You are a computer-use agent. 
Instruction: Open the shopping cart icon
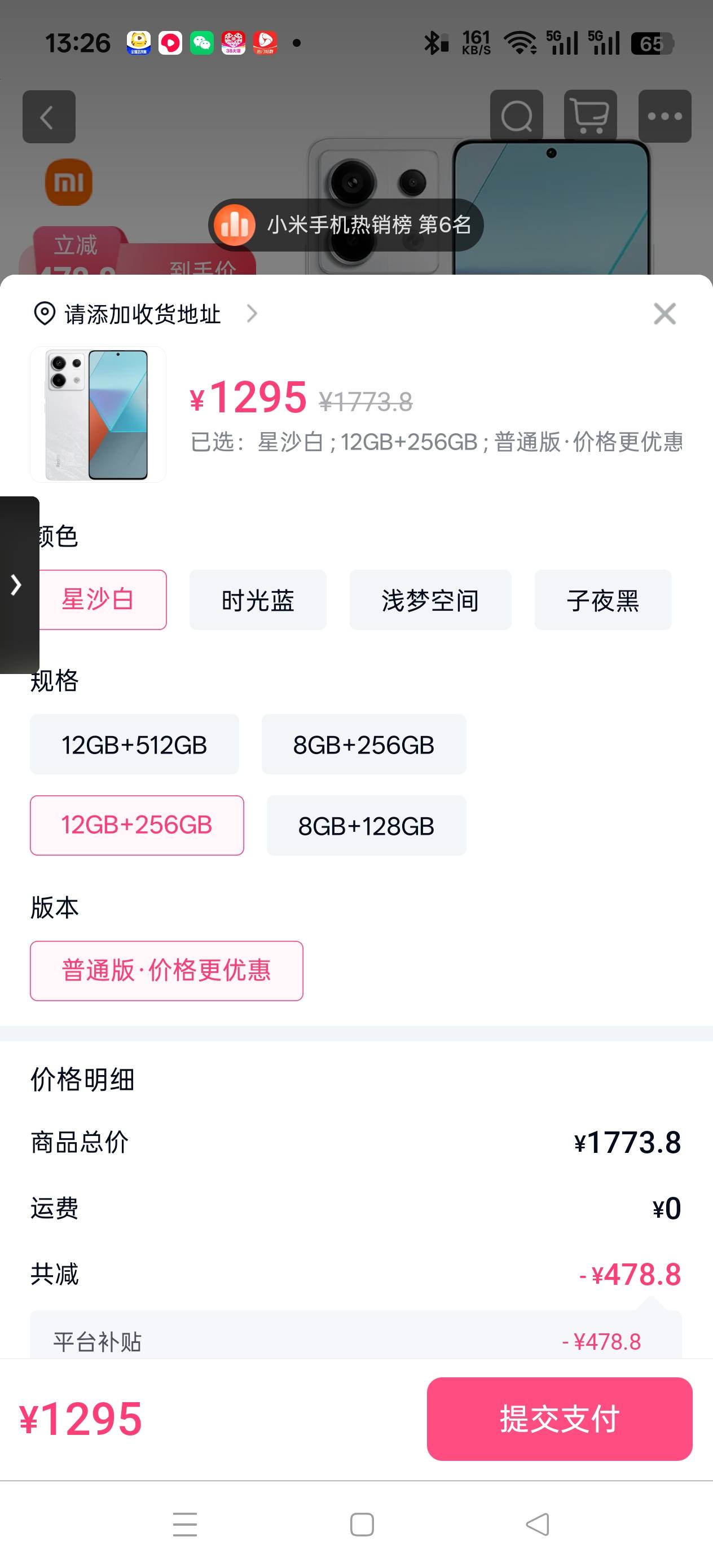pyautogui.click(x=590, y=116)
